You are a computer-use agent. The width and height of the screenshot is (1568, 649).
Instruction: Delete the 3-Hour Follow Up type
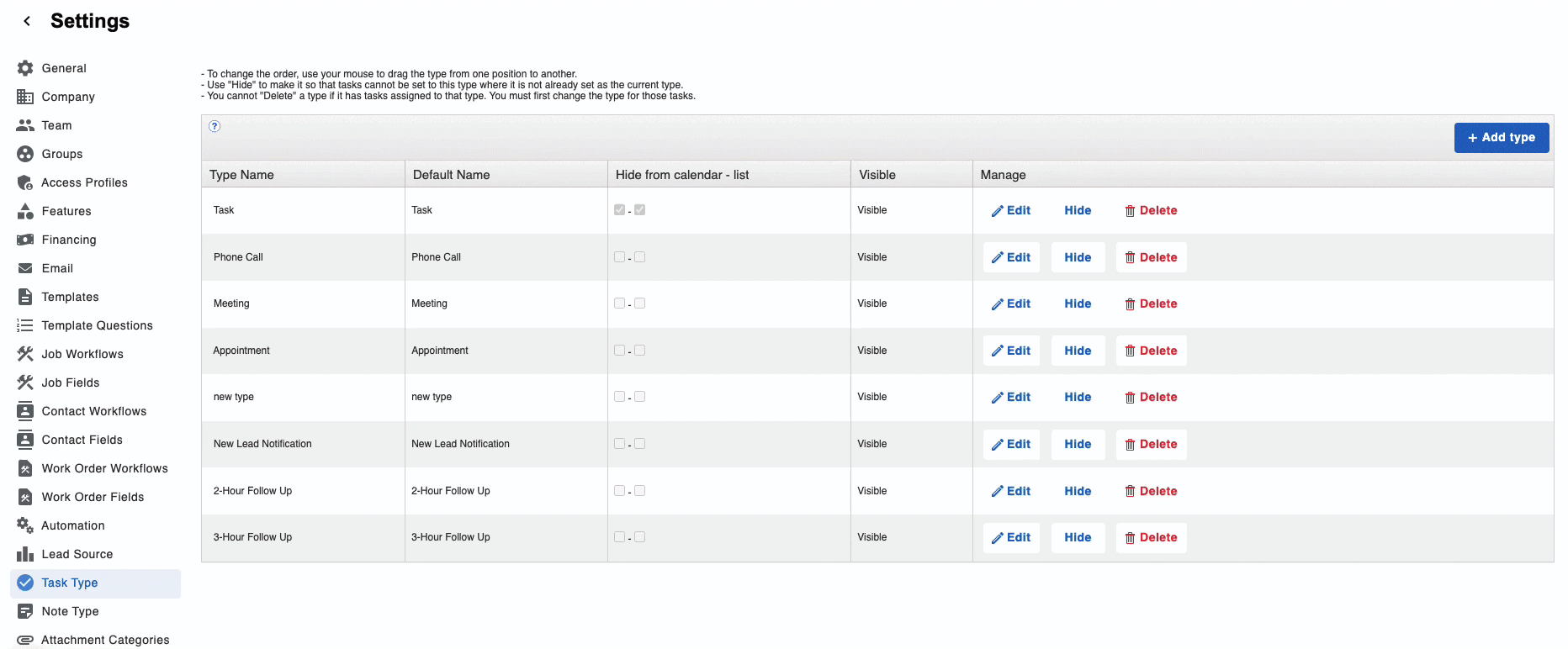click(1151, 537)
